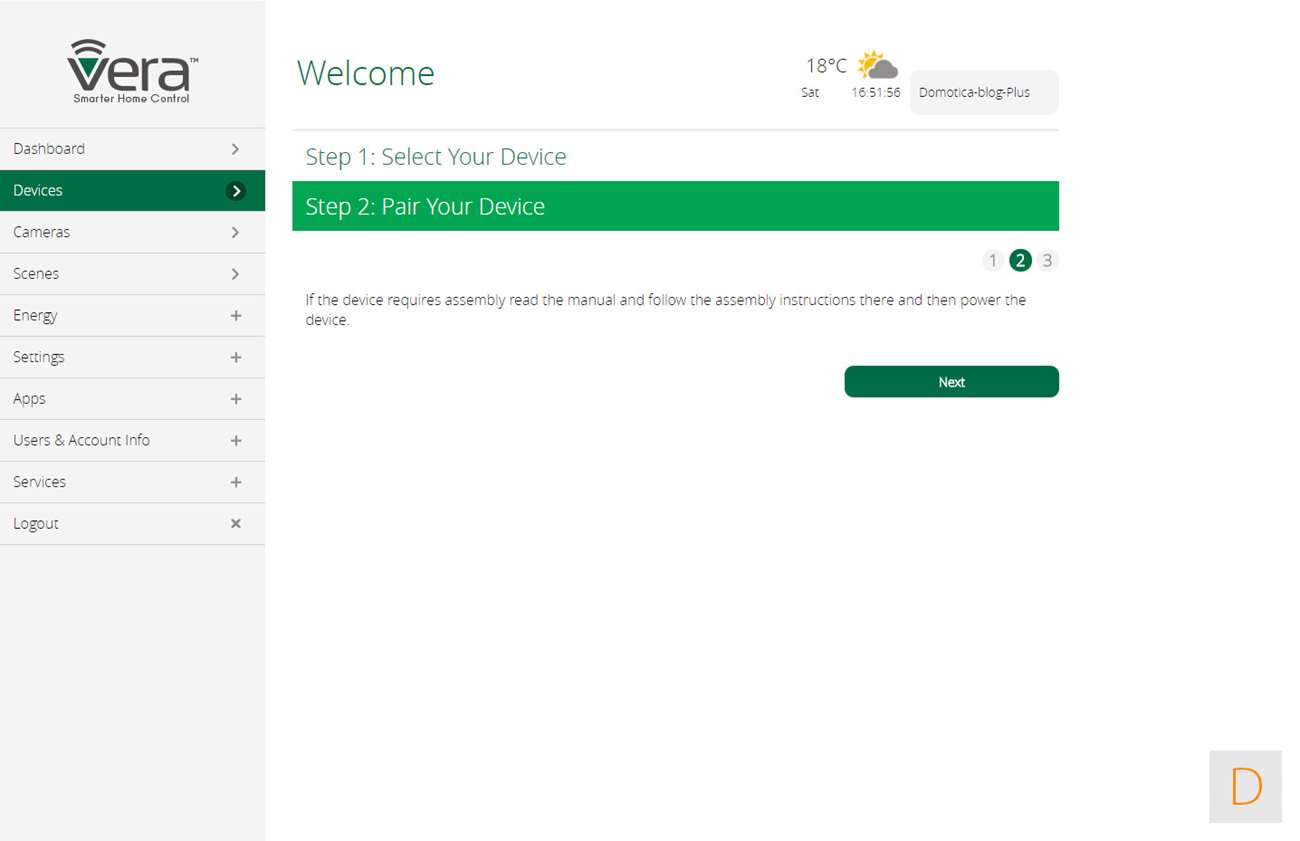The height and width of the screenshot is (841, 1300).
Task: Click the Scenes chevron arrow icon
Action: click(235, 274)
